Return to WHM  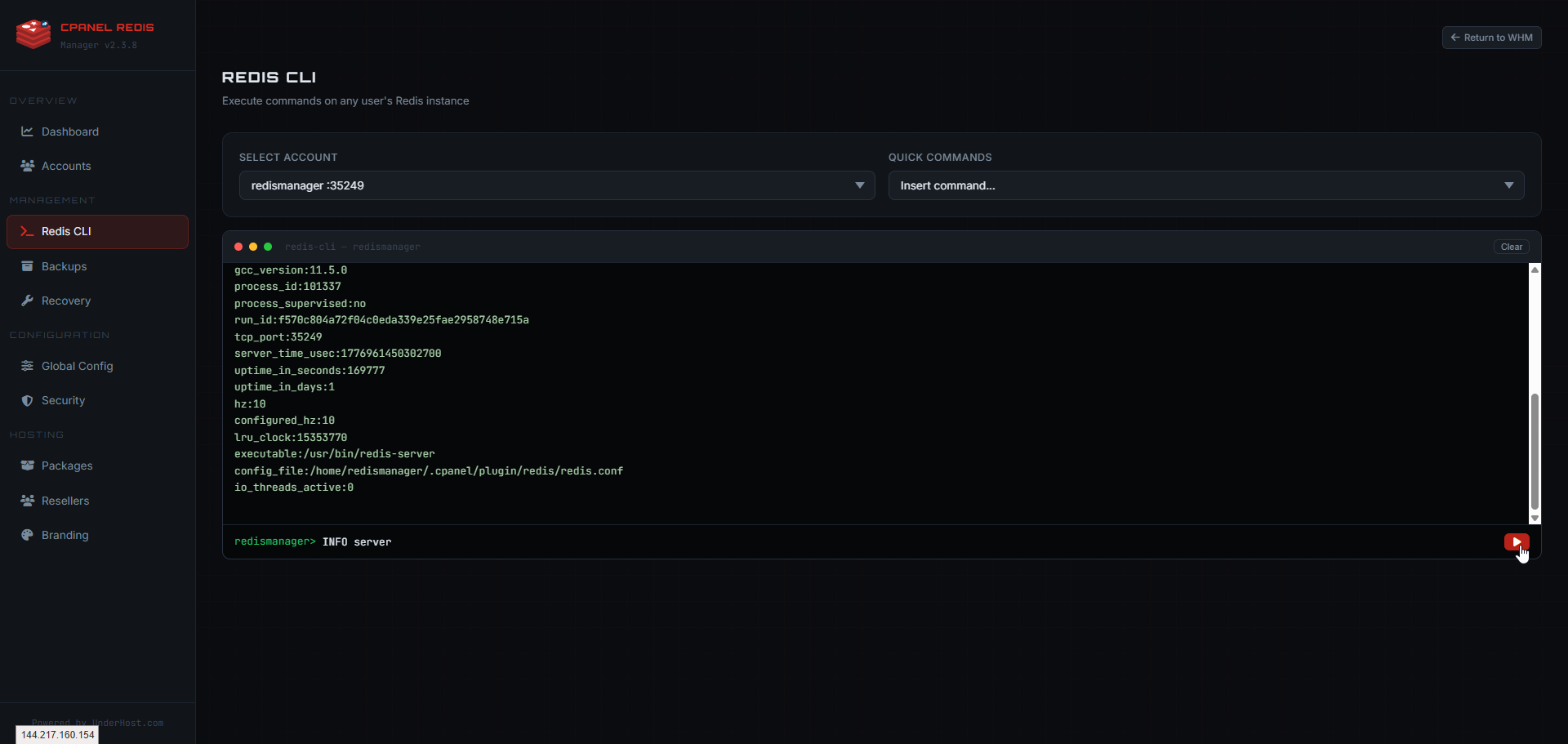tap(1492, 37)
